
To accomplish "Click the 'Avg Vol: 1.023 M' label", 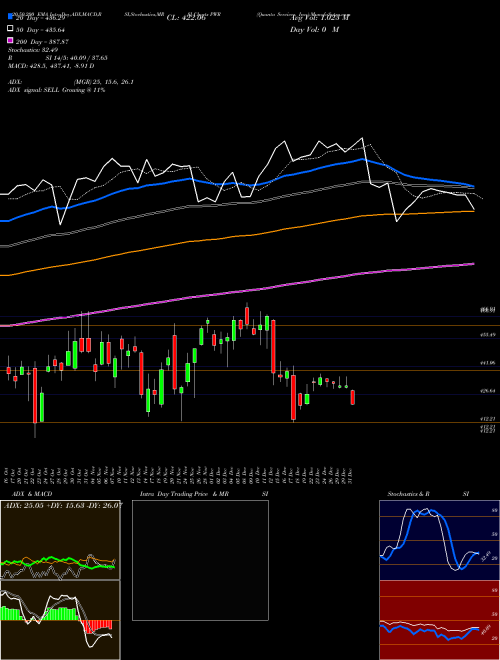I will coord(319,18).
